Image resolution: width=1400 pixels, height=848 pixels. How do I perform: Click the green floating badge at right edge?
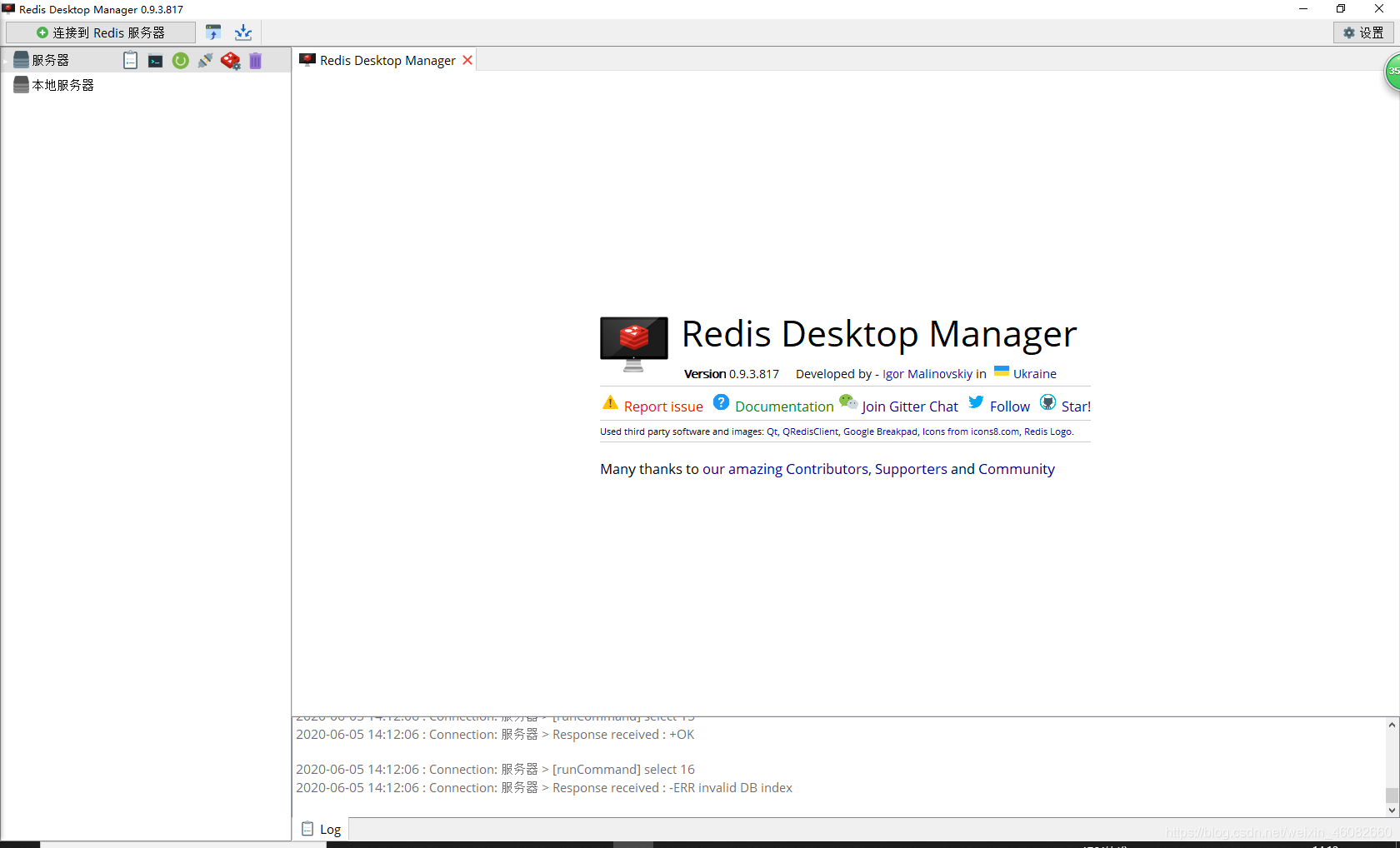coord(1392,72)
